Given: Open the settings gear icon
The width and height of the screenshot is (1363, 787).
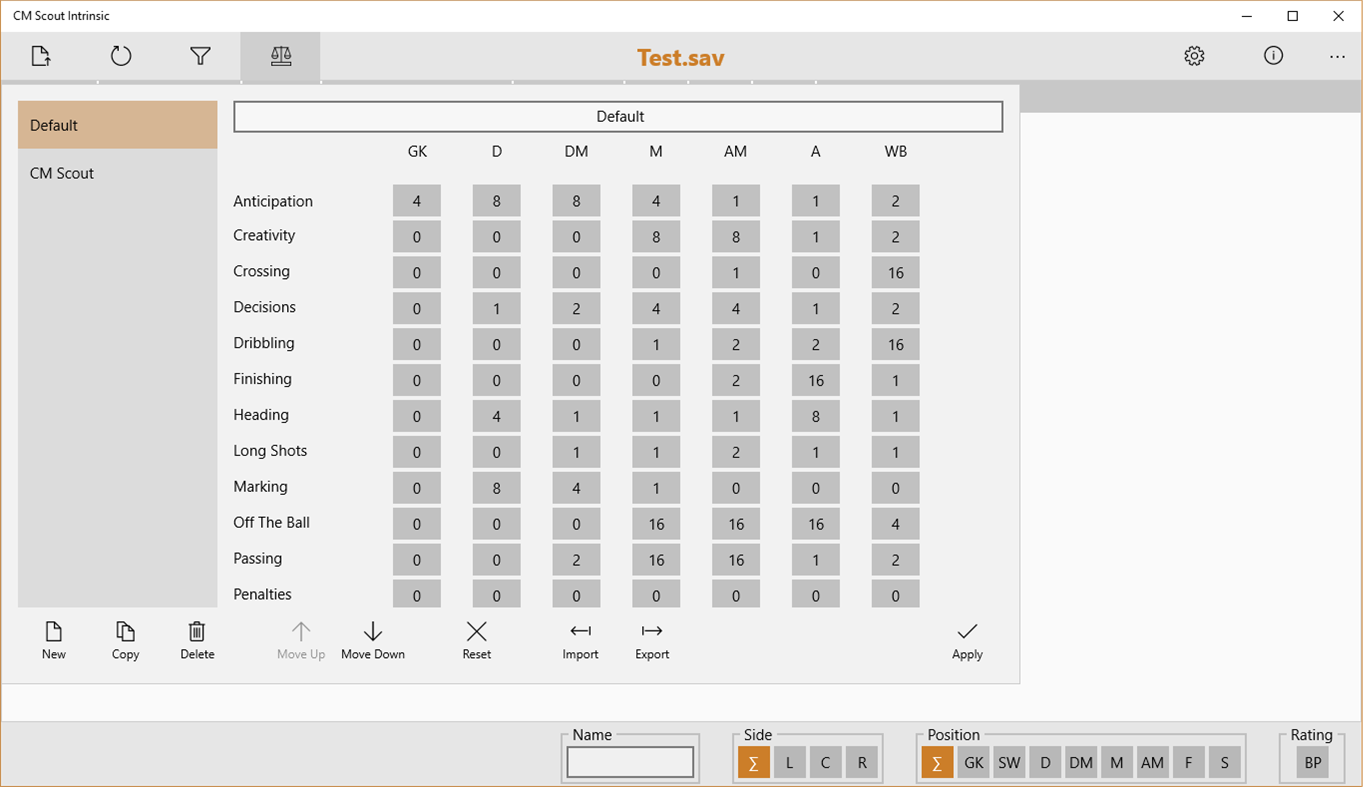Looking at the screenshot, I should coord(1194,56).
